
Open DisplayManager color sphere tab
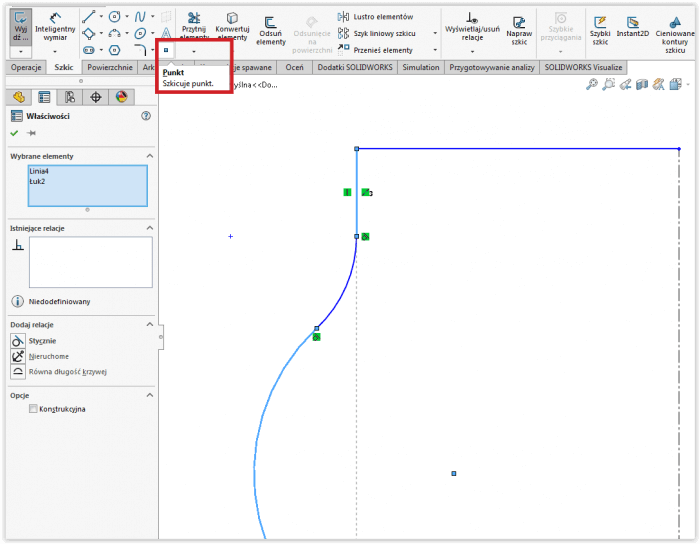click(121, 97)
